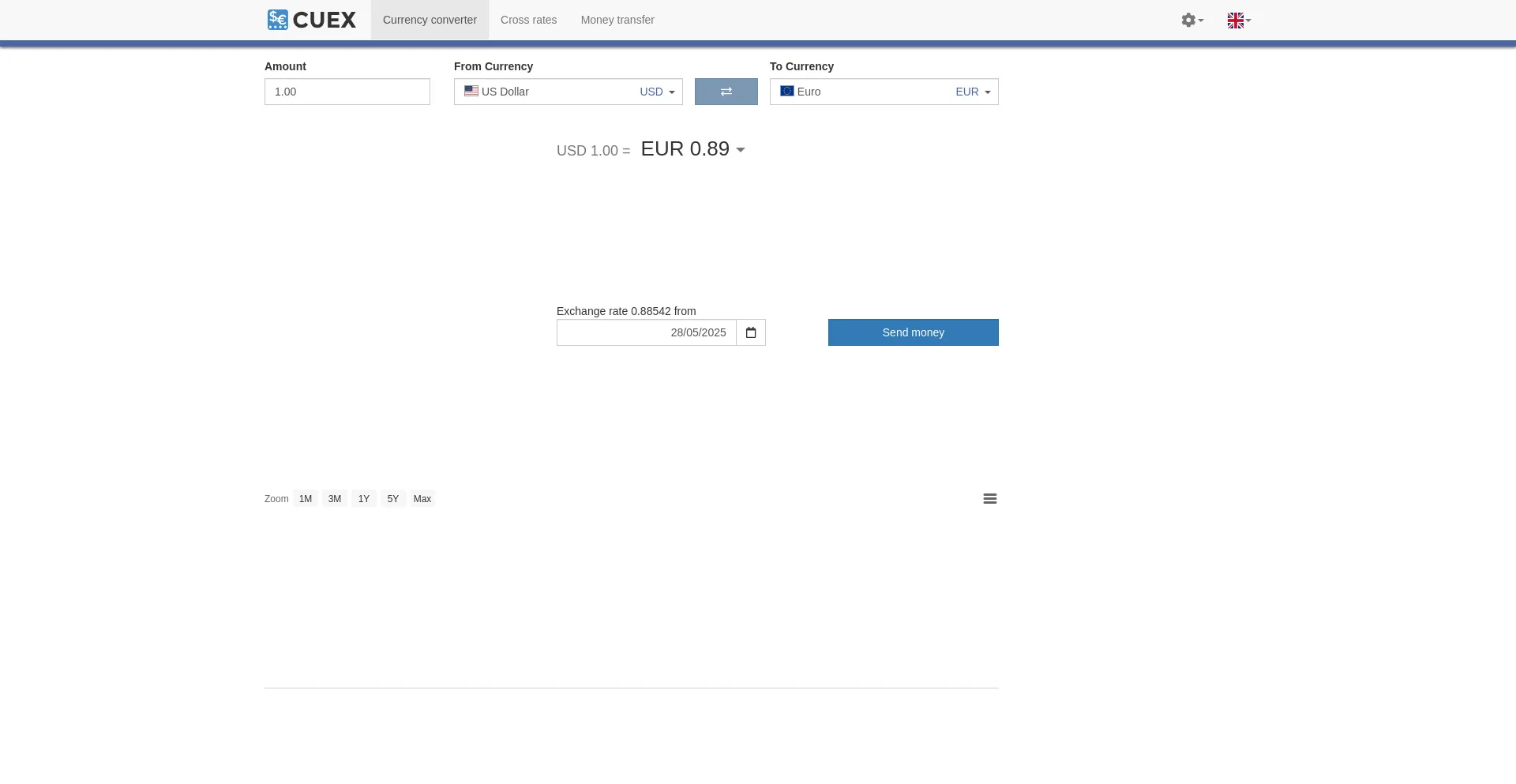Viewport: 1516px width, 784px height.
Task: Open the settings gear menu
Action: [1192, 20]
